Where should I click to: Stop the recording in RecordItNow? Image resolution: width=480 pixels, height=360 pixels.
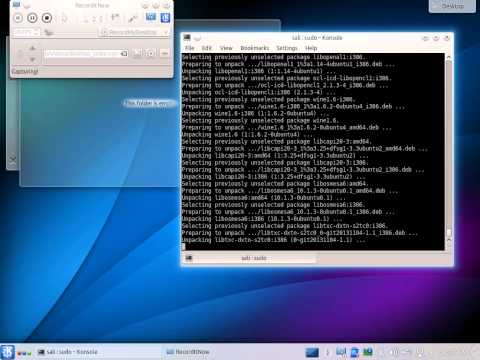(x=47, y=18)
